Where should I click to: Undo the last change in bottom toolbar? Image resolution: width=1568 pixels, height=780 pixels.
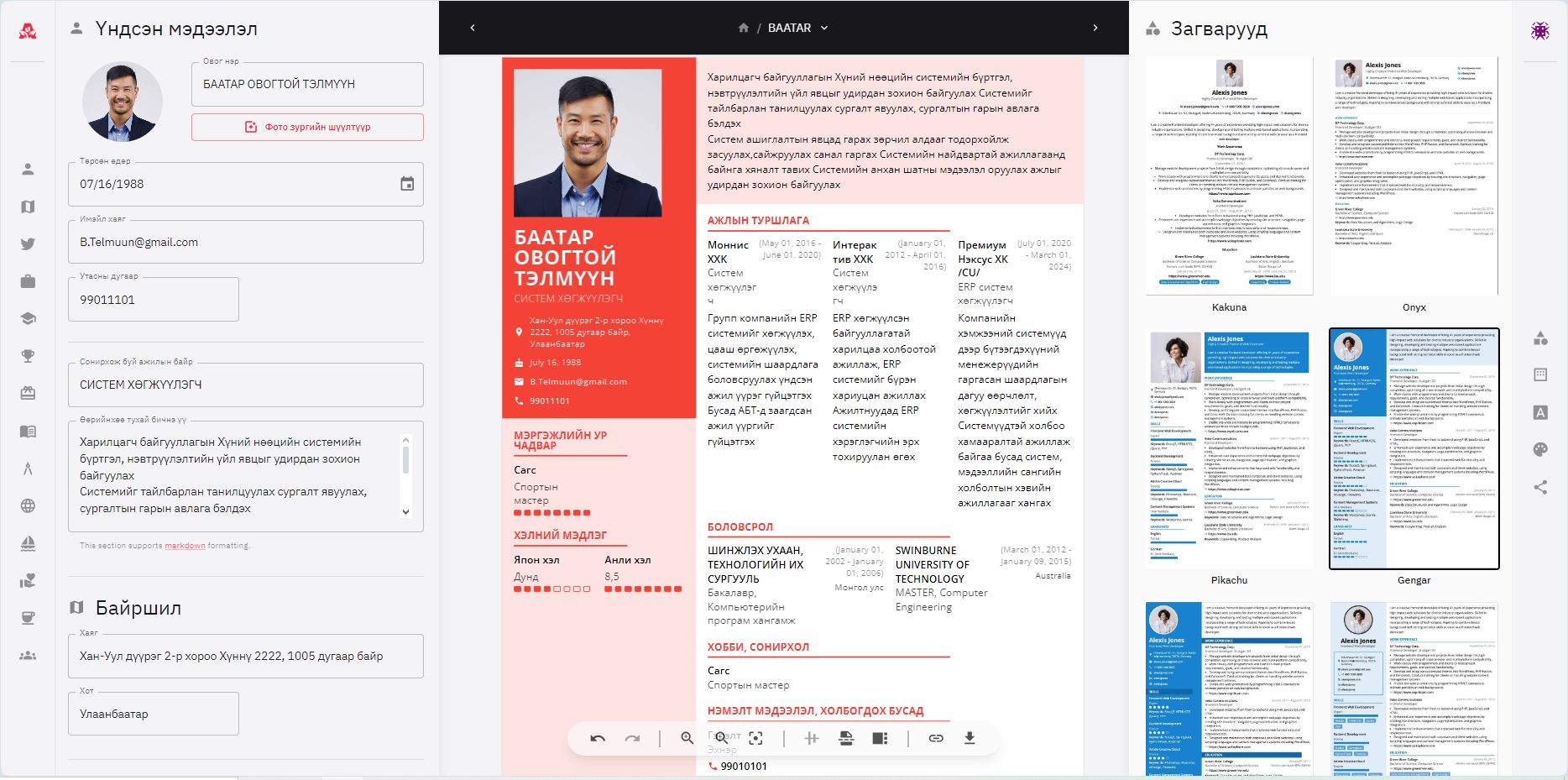tap(598, 738)
